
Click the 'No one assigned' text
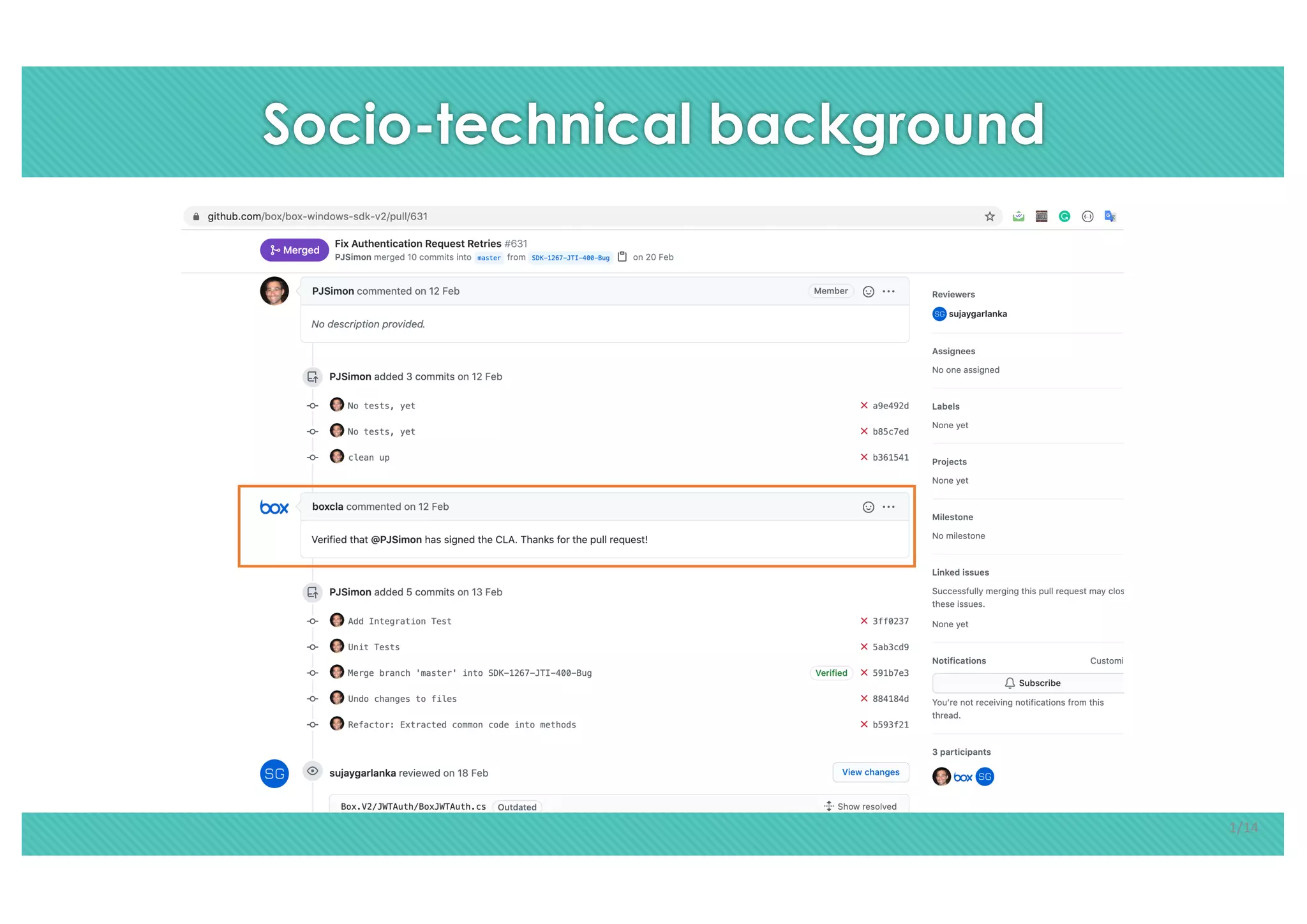[966, 370]
